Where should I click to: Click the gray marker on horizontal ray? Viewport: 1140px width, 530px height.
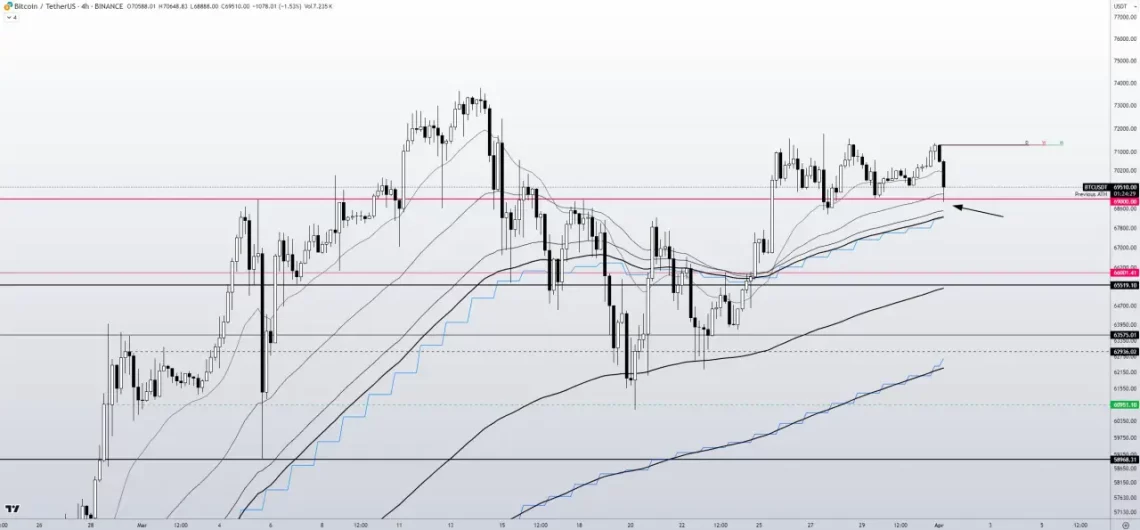[1026, 143]
